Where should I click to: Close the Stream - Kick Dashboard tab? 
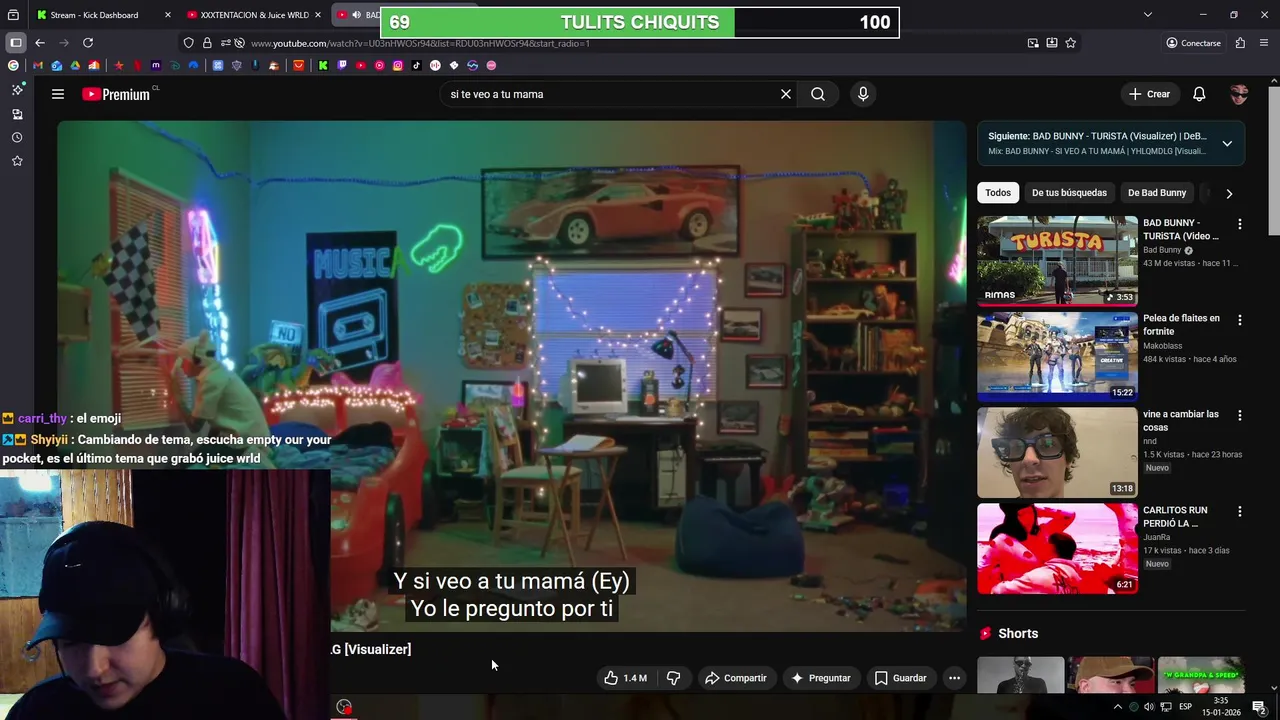coord(167,15)
